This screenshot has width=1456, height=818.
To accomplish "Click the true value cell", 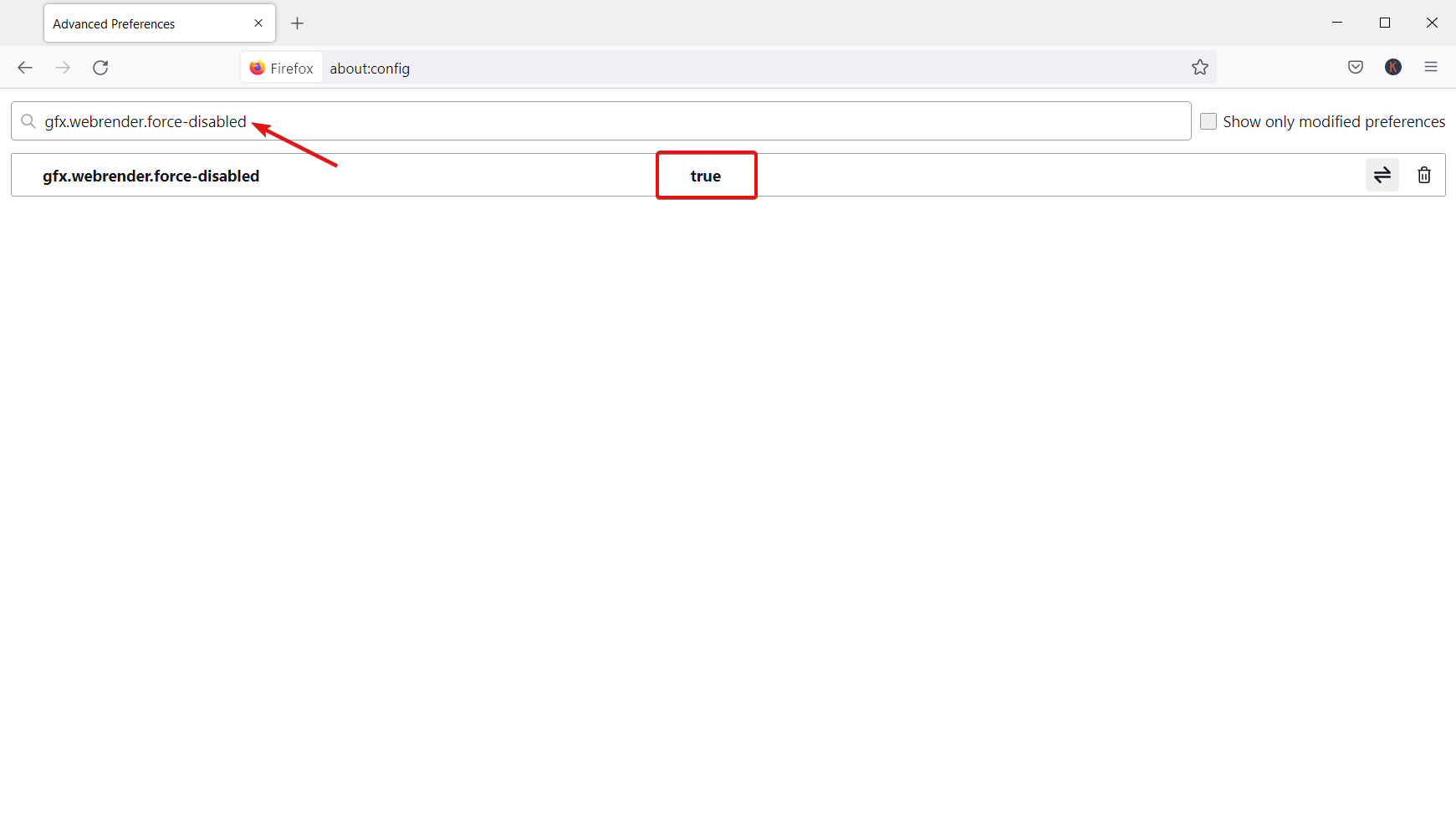I will tap(706, 176).
